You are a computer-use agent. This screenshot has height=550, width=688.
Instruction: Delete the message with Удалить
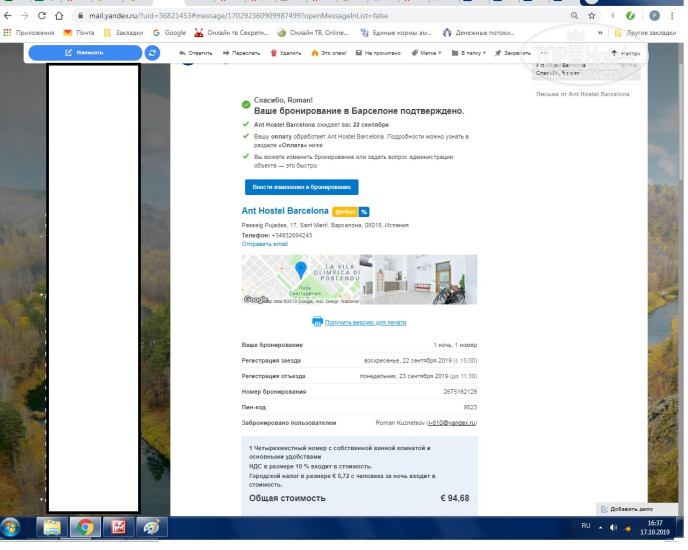click(286, 52)
